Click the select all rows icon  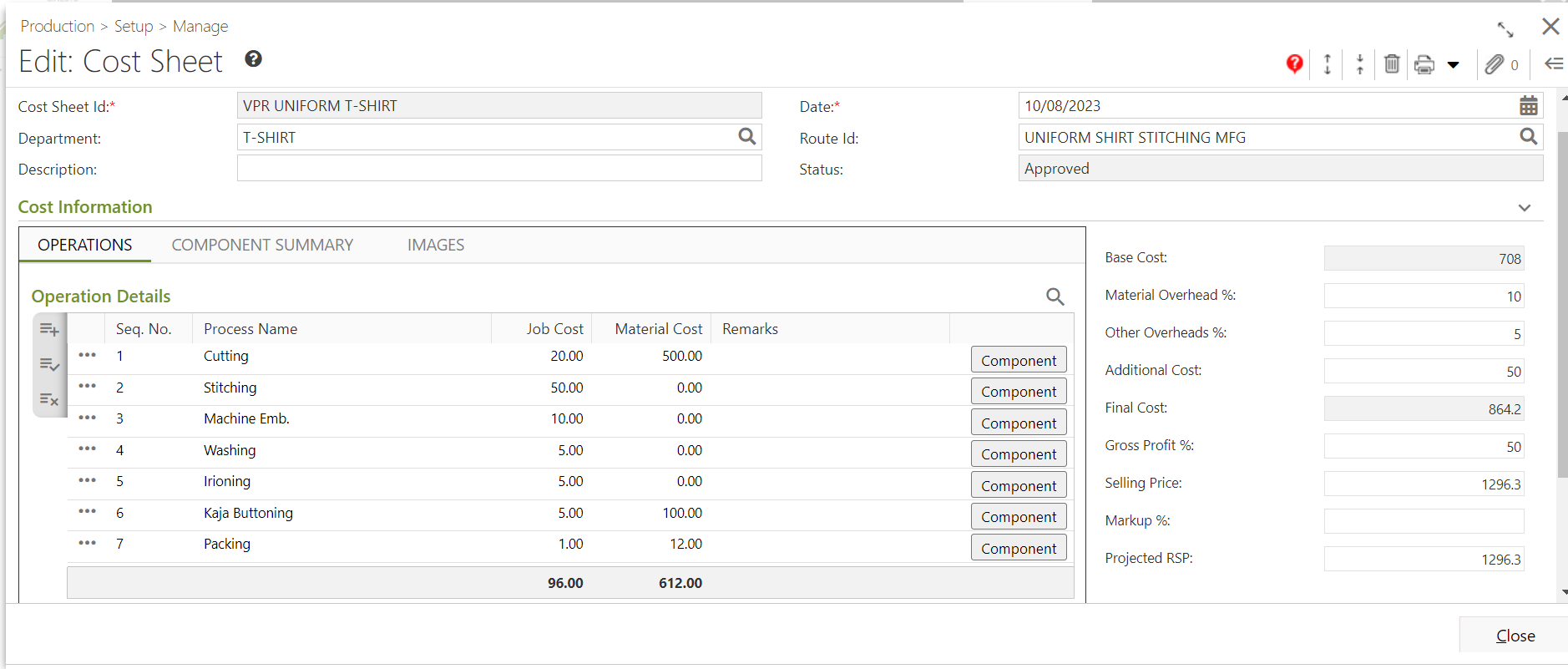click(x=49, y=365)
